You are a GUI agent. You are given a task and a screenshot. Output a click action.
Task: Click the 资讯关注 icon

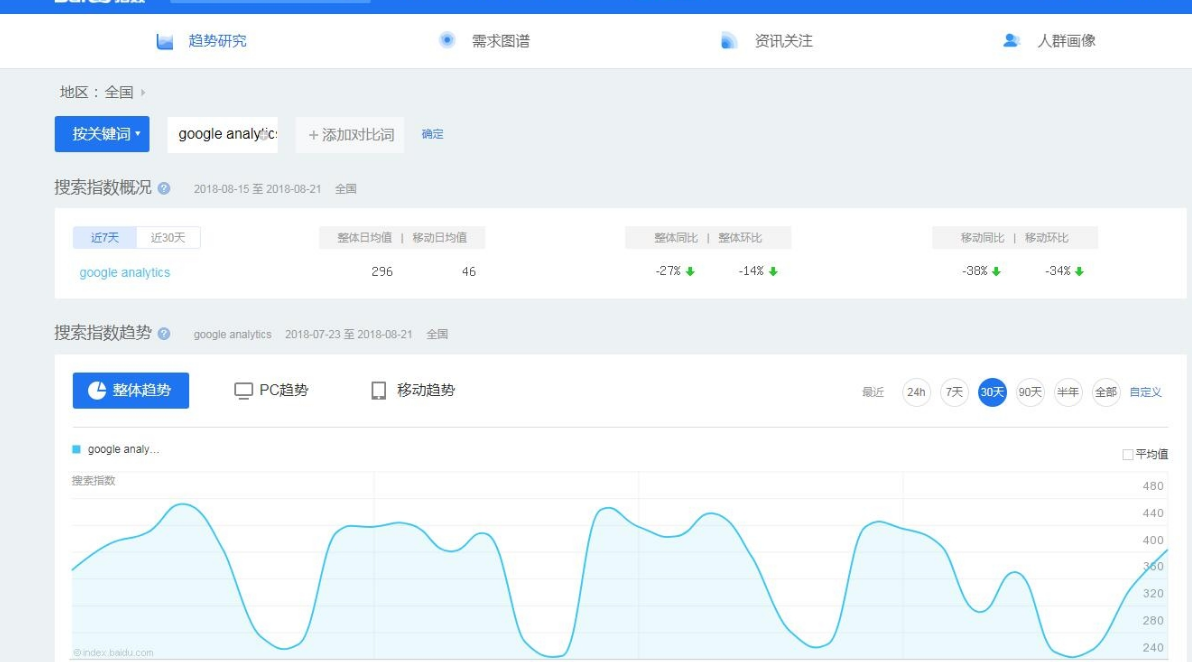click(729, 41)
